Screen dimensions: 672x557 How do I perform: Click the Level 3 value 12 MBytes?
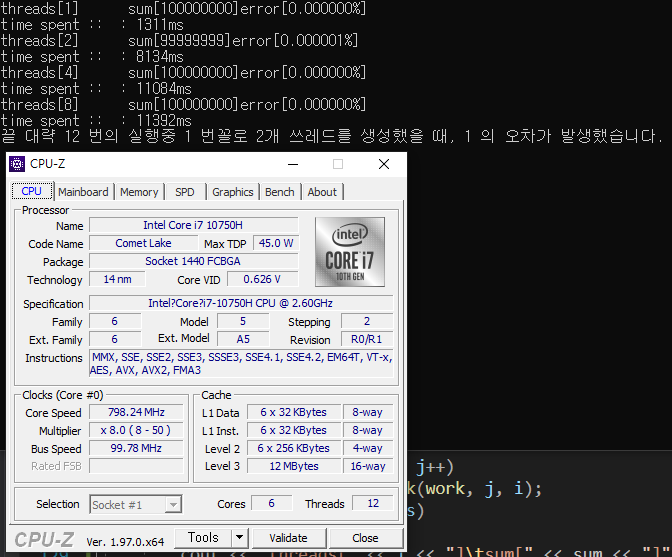click(x=294, y=466)
